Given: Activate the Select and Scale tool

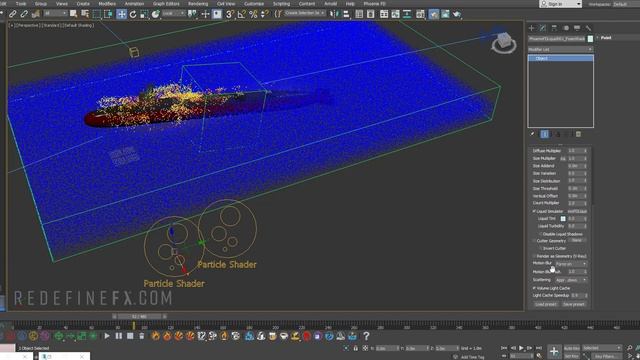Looking at the screenshot, I should [x=144, y=14].
